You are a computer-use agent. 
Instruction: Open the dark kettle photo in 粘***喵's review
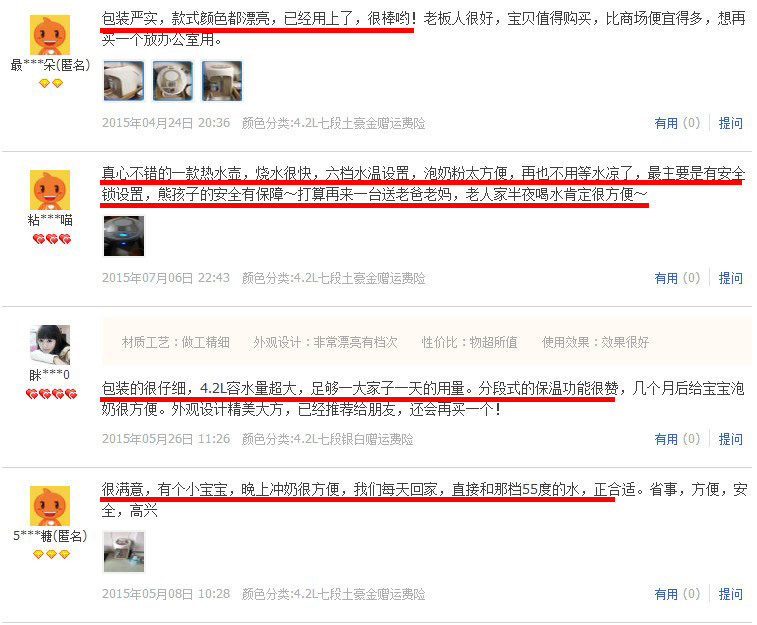(x=124, y=236)
